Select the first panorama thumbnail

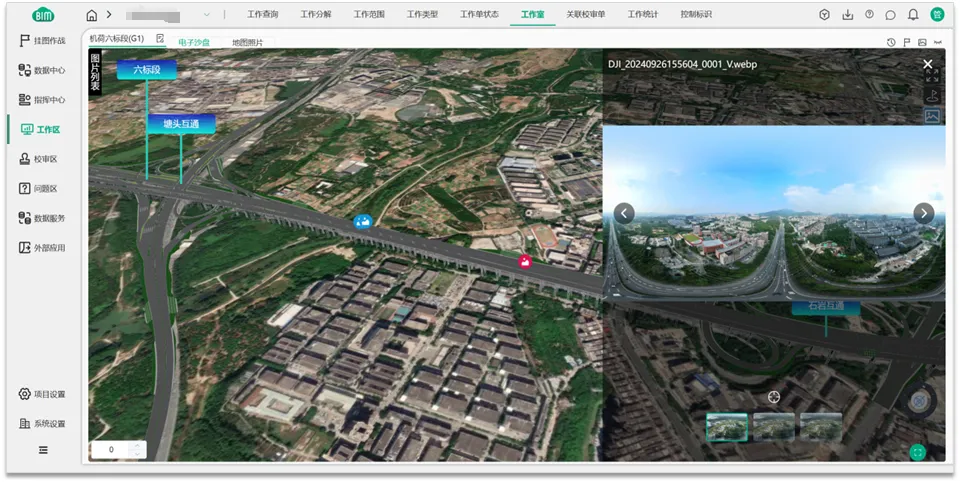pyautogui.click(x=727, y=427)
